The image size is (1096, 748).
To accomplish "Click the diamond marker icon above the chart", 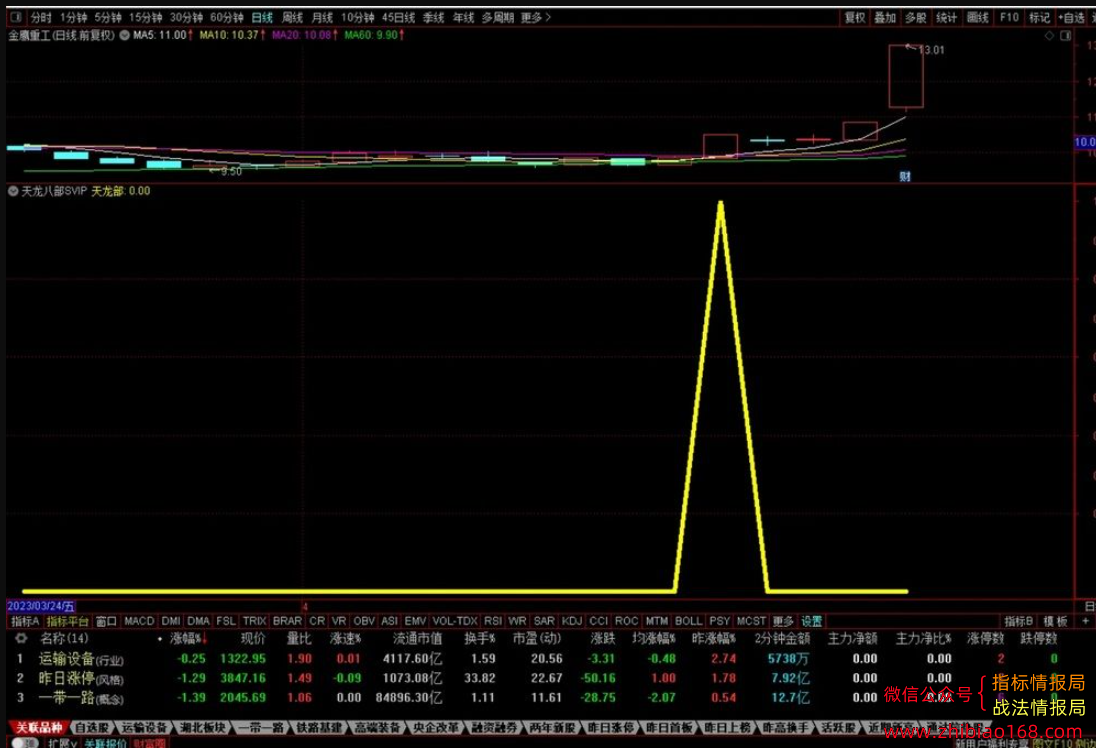I will [x=1049, y=36].
